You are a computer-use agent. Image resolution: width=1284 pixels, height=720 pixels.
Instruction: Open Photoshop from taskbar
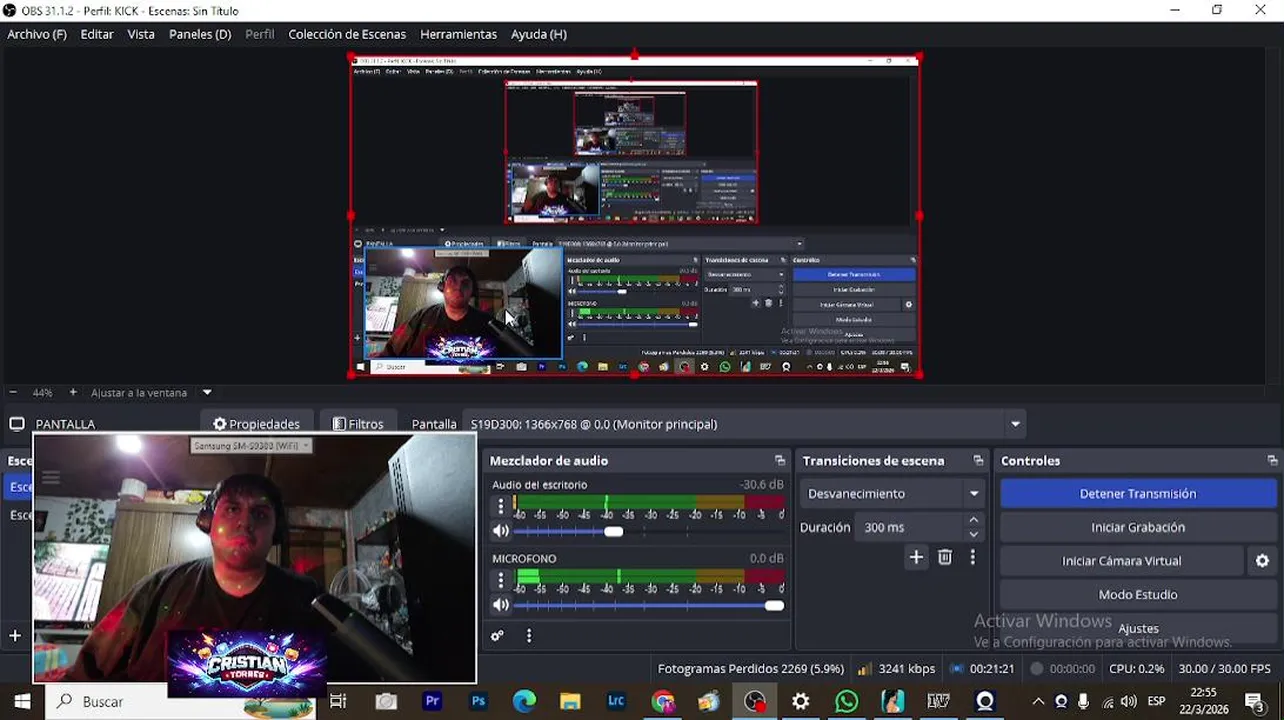tap(478, 701)
